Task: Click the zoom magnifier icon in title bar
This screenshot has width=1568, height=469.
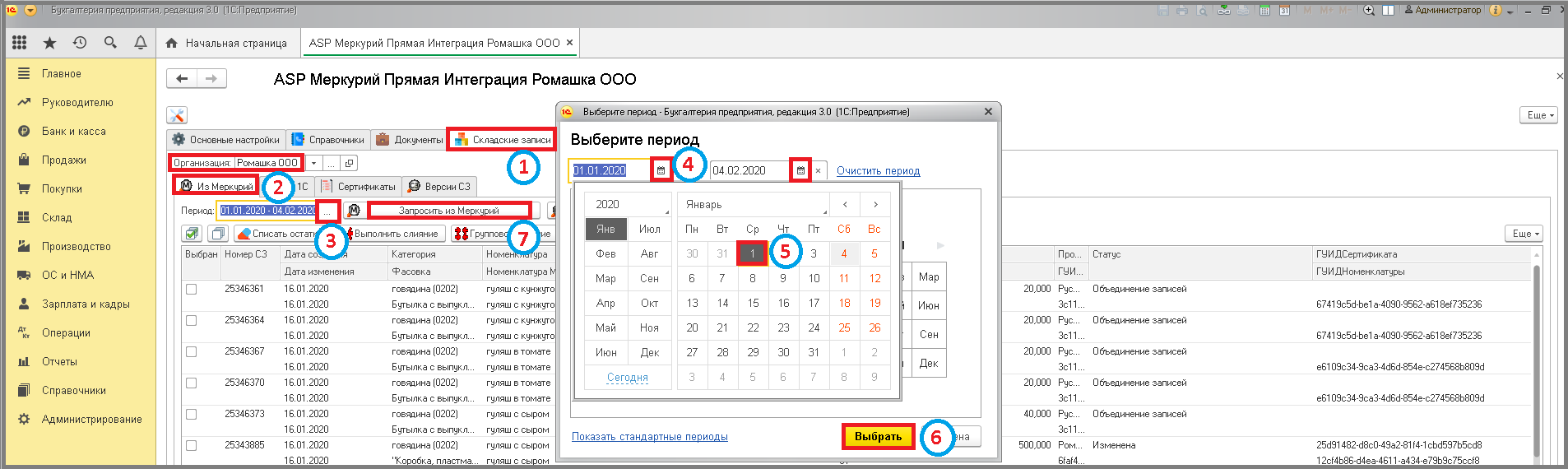Action: pyautogui.click(x=1369, y=10)
